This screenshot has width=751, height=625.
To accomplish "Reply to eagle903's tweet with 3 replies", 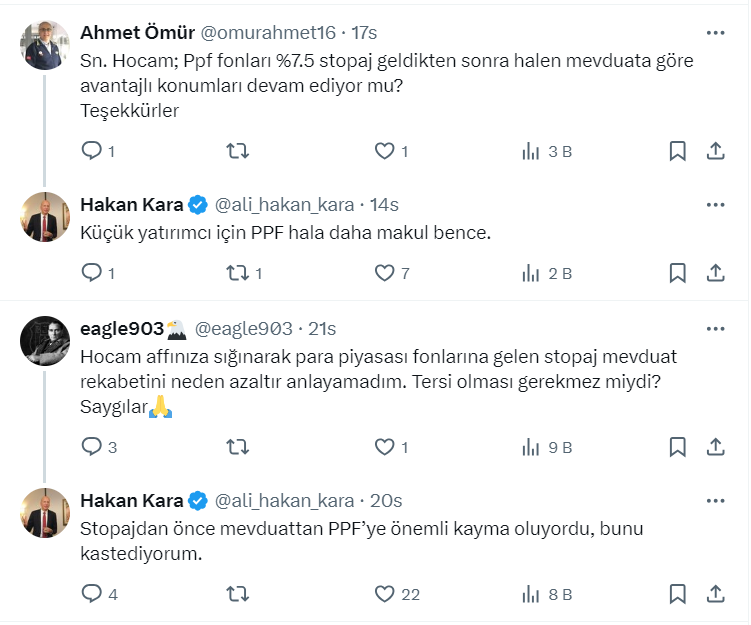I will [x=91, y=447].
